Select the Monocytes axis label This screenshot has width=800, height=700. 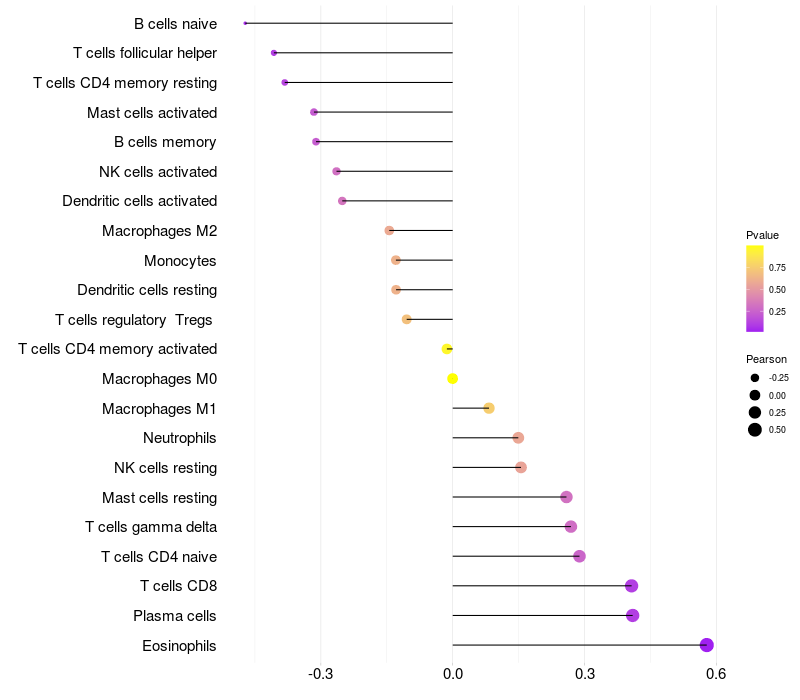point(180,261)
